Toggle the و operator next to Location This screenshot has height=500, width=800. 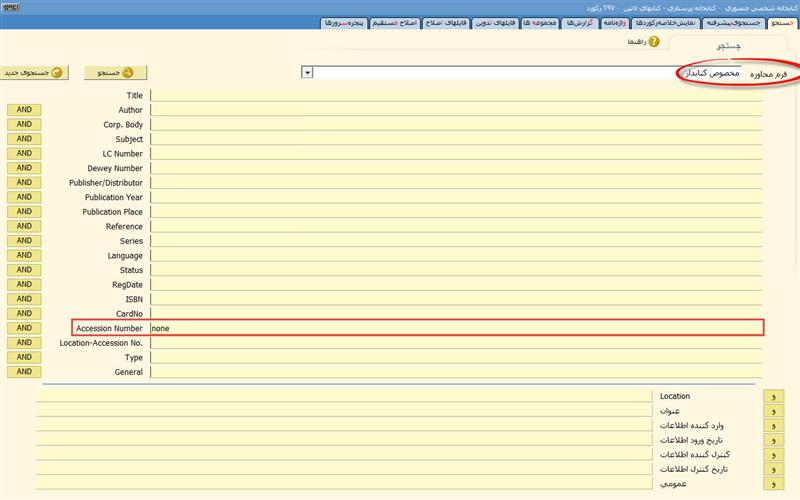[x=773, y=397]
